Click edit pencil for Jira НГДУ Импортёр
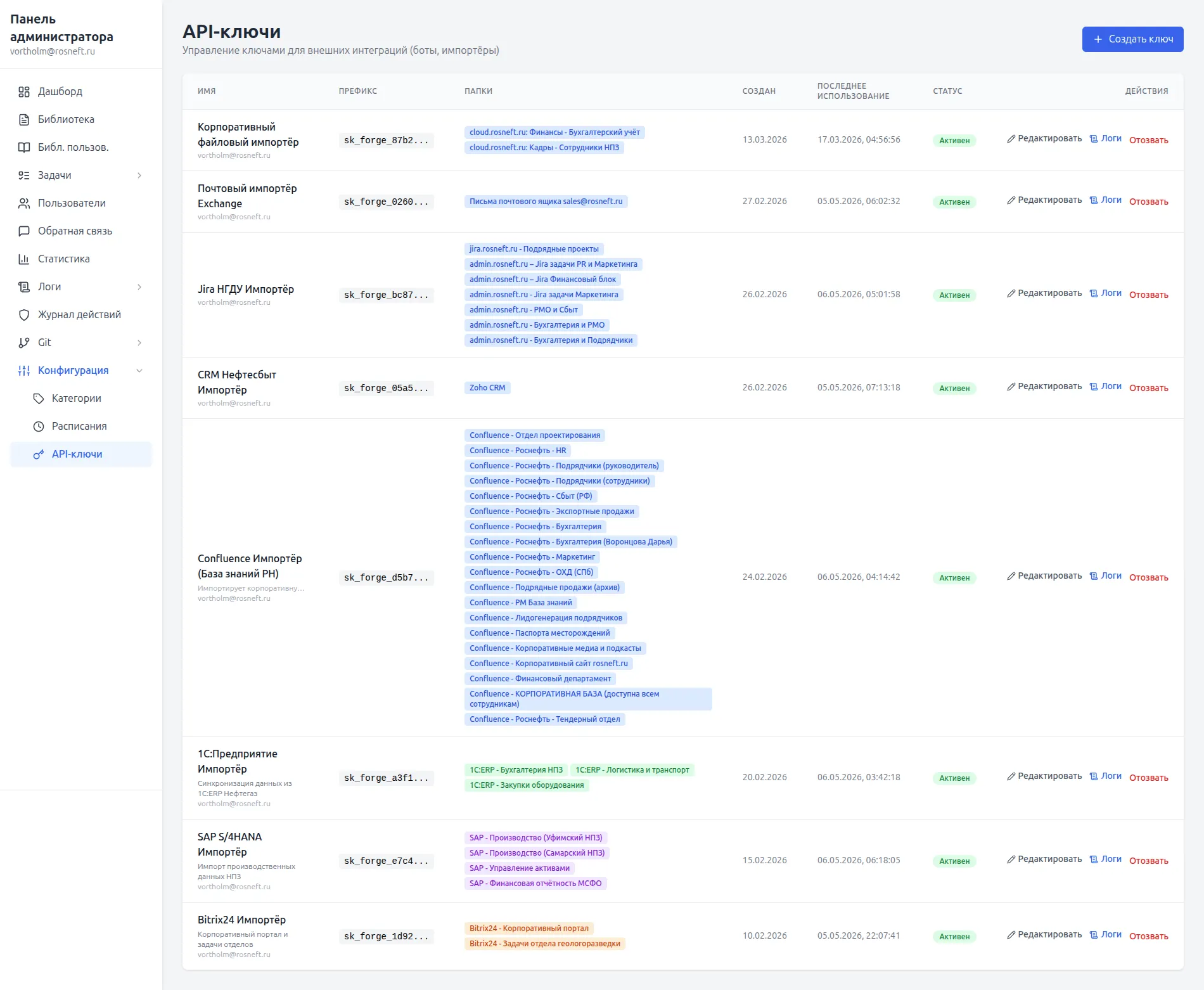Viewport: 1204px width, 990px height. pyautogui.click(x=1011, y=293)
